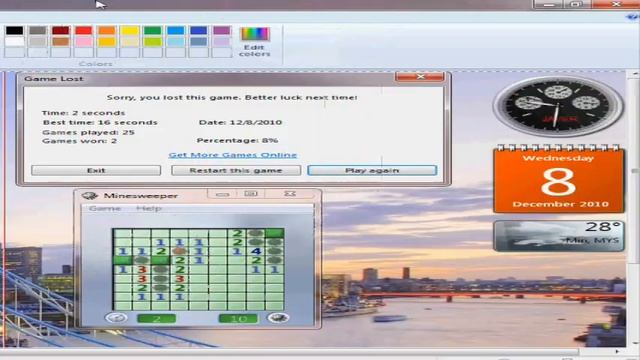Open the Minesweeper Game menu
The height and width of the screenshot is (360, 640).
pos(105,209)
